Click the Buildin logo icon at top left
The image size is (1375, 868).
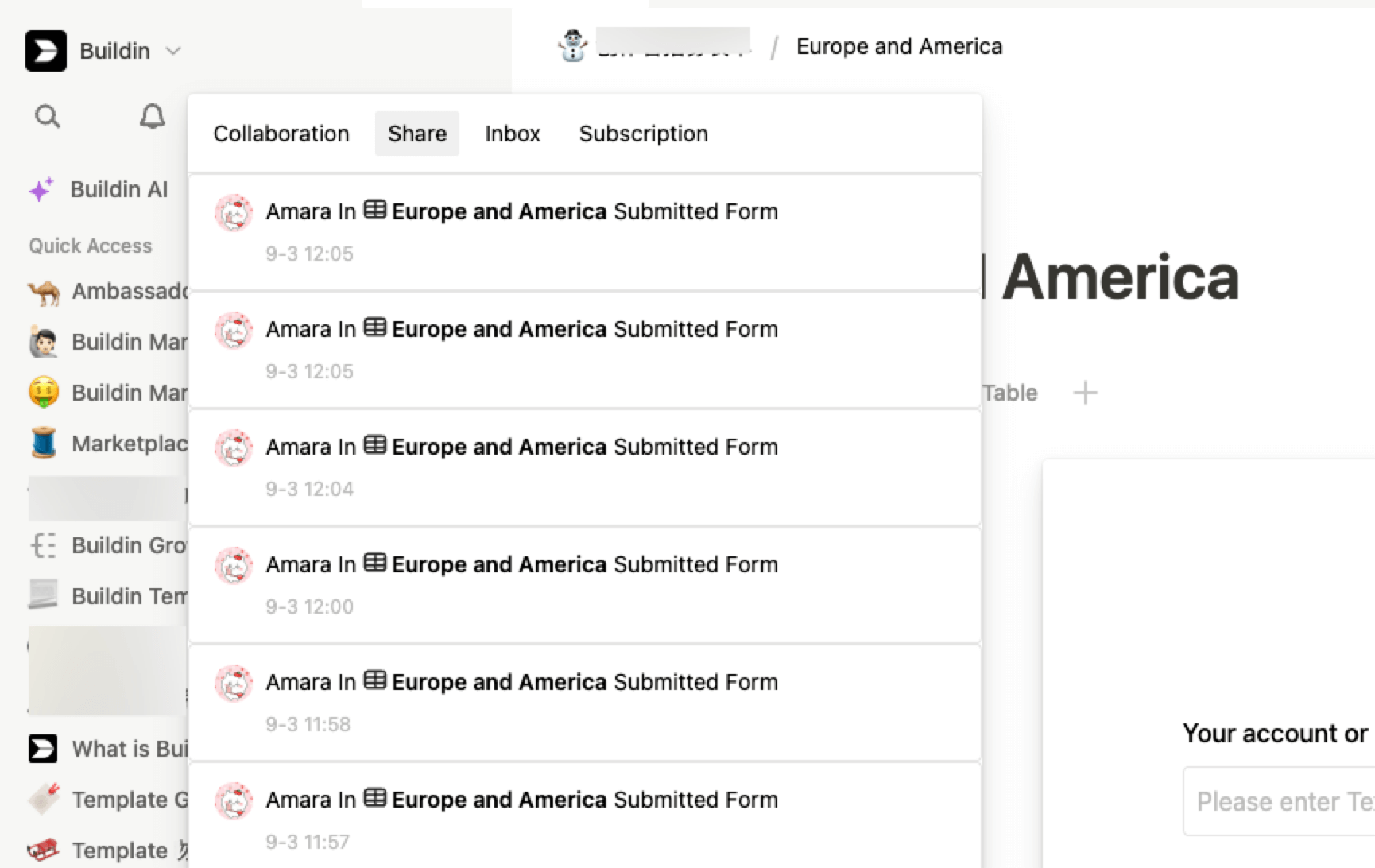point(45,51)
